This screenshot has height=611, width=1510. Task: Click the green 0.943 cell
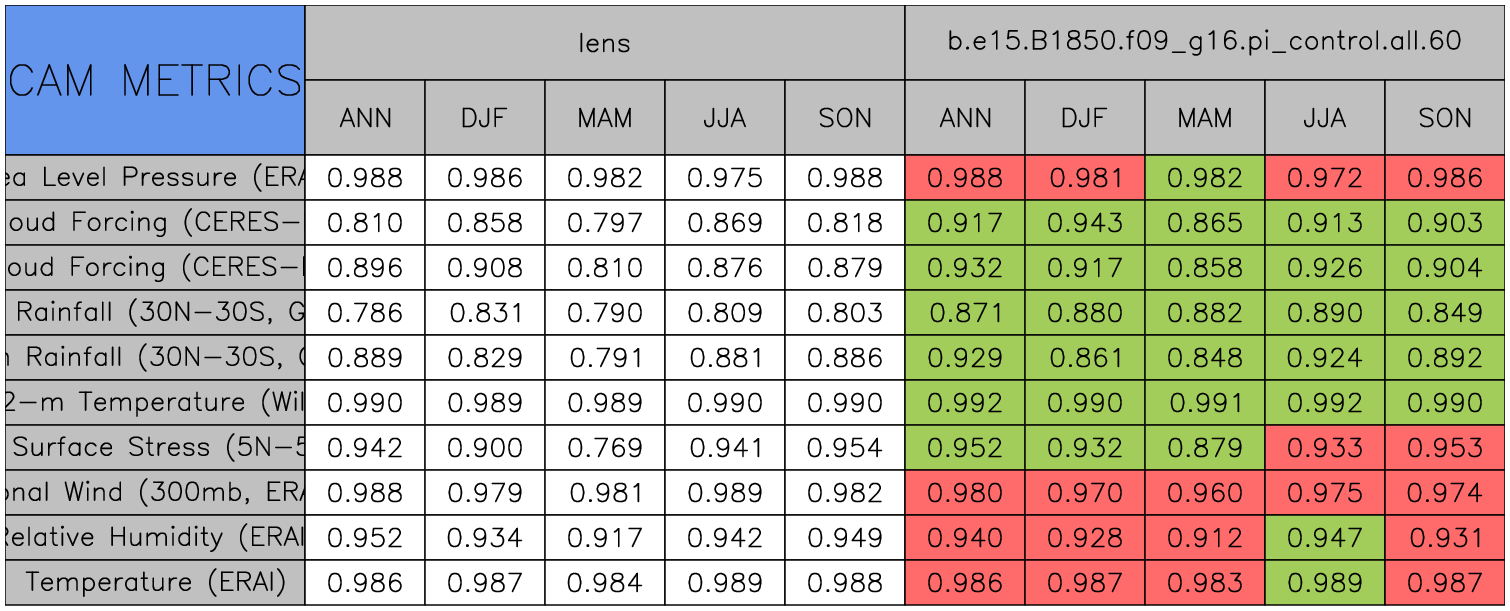click(x=1085, y=223)
